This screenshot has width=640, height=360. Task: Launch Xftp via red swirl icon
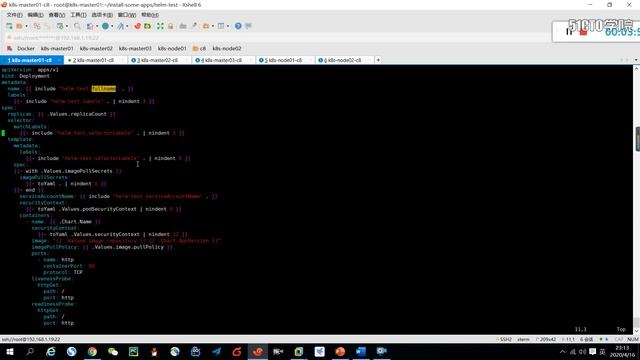pos(138,26)
